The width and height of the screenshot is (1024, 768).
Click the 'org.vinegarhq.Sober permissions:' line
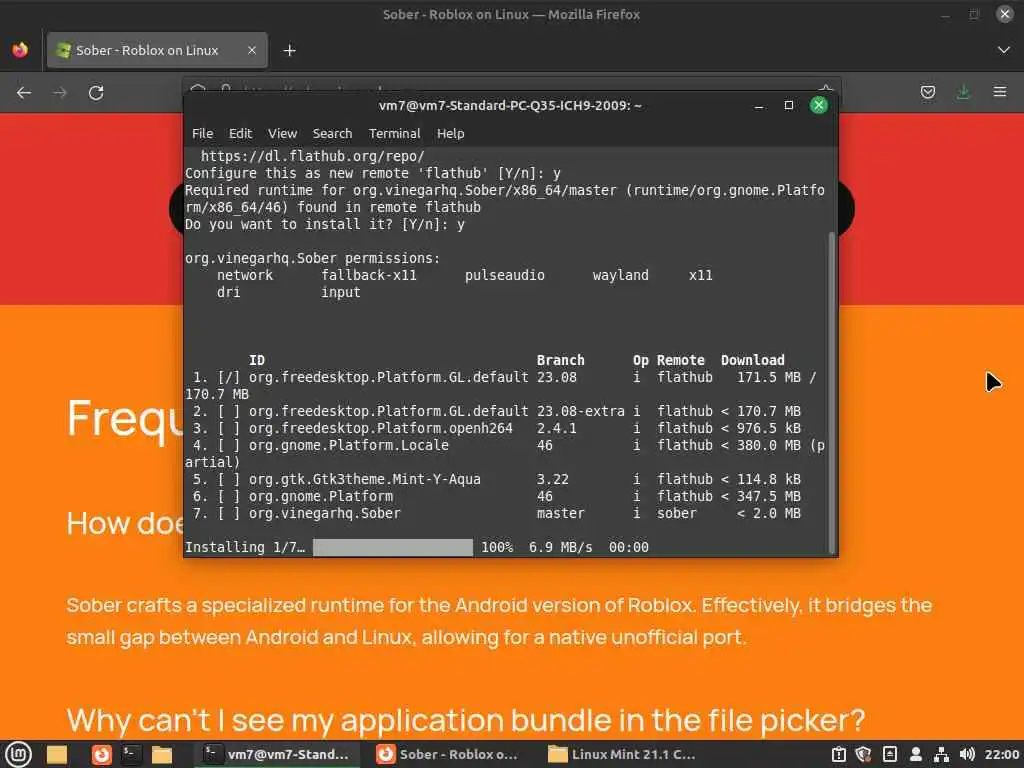[x=313, y=258]
